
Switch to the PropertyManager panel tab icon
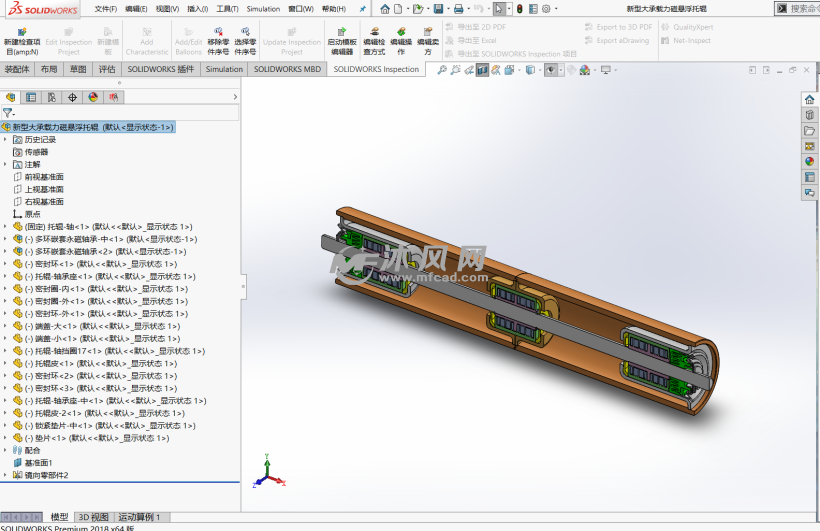click(31, 97)
